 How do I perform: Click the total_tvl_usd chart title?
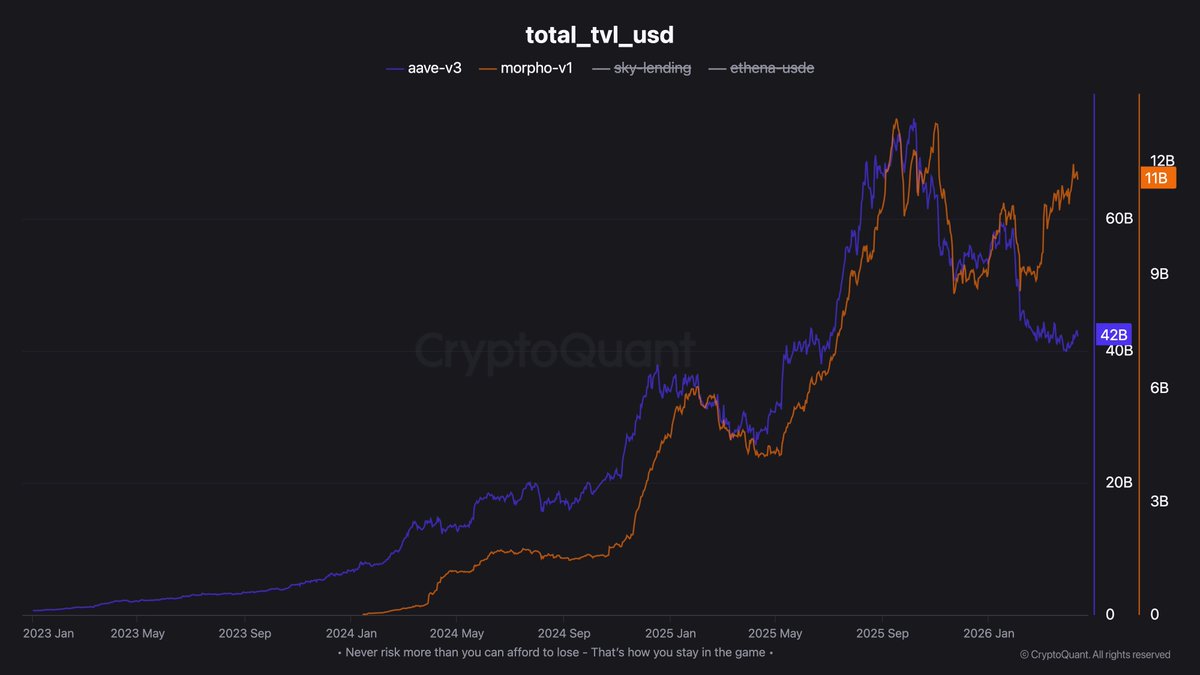point(600,35)
